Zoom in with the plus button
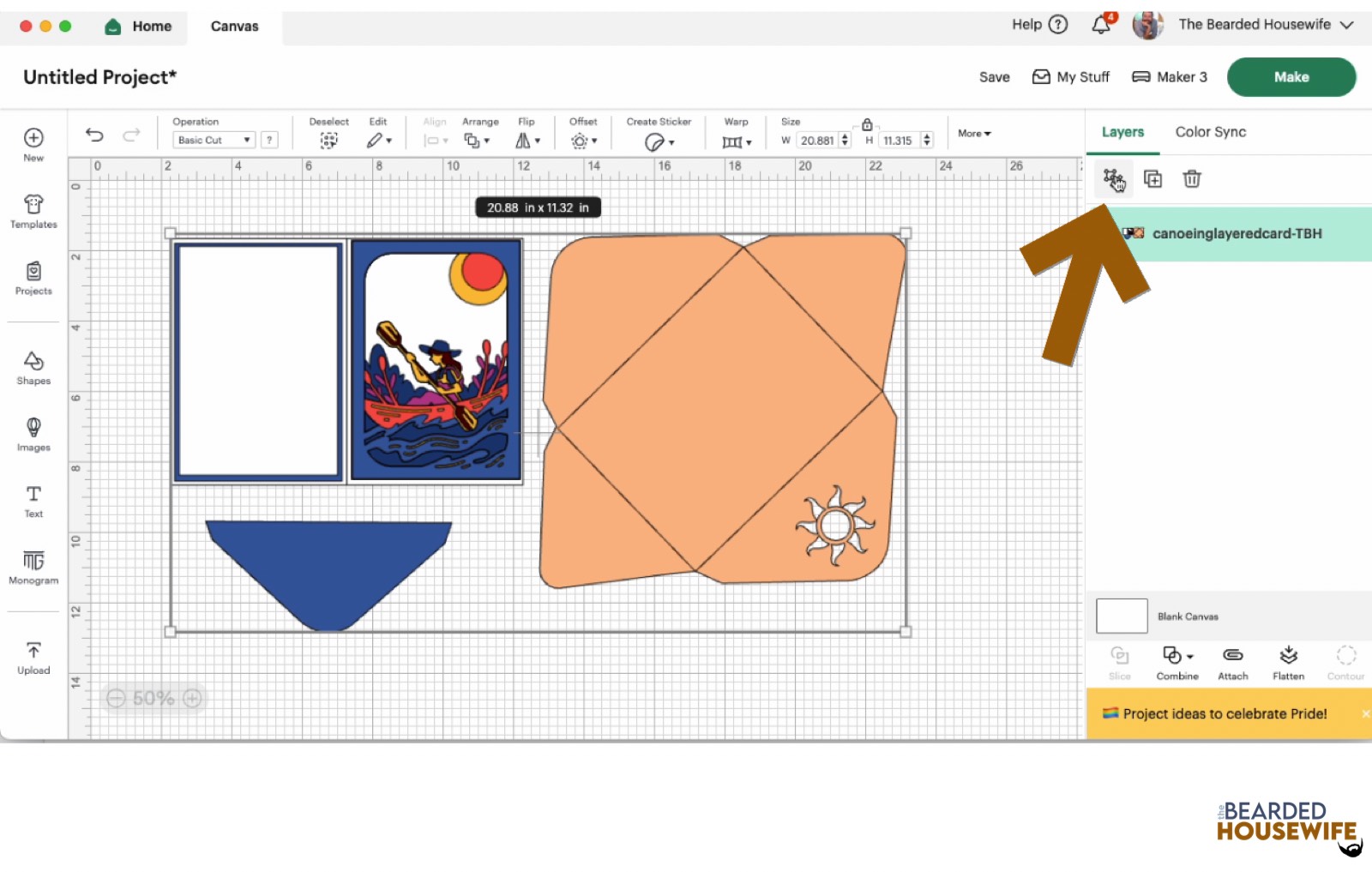Image resolution: width=1372 pixels, height=872 pixels. (192, 698)
